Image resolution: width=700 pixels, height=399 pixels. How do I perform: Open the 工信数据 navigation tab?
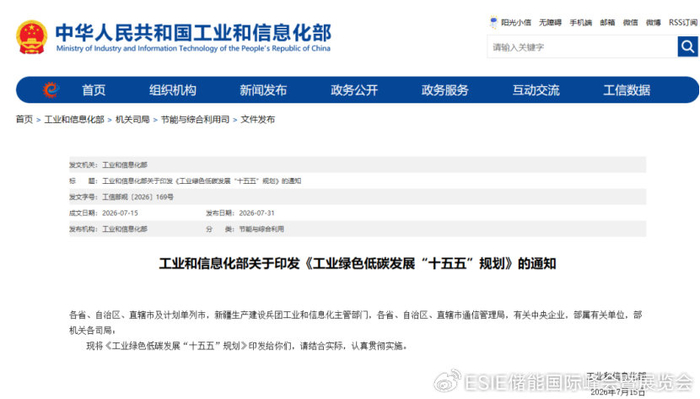coord(627,90)
